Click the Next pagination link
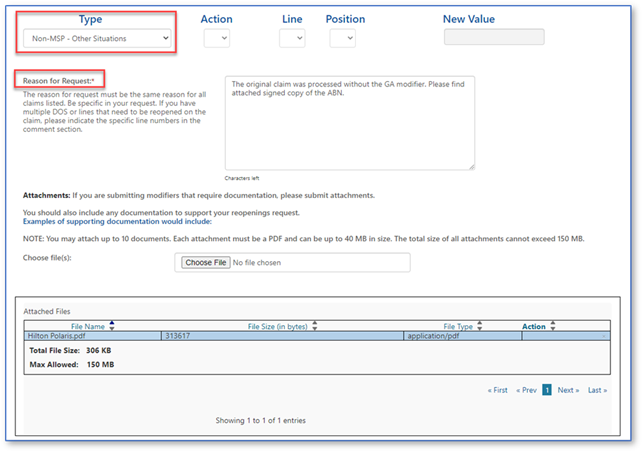 568,390
